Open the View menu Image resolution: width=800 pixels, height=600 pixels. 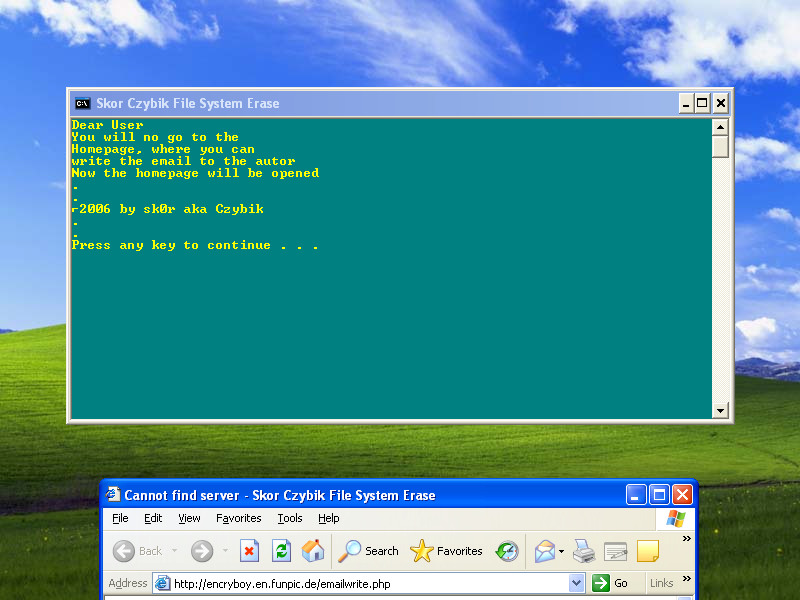[x=189, y=518]
